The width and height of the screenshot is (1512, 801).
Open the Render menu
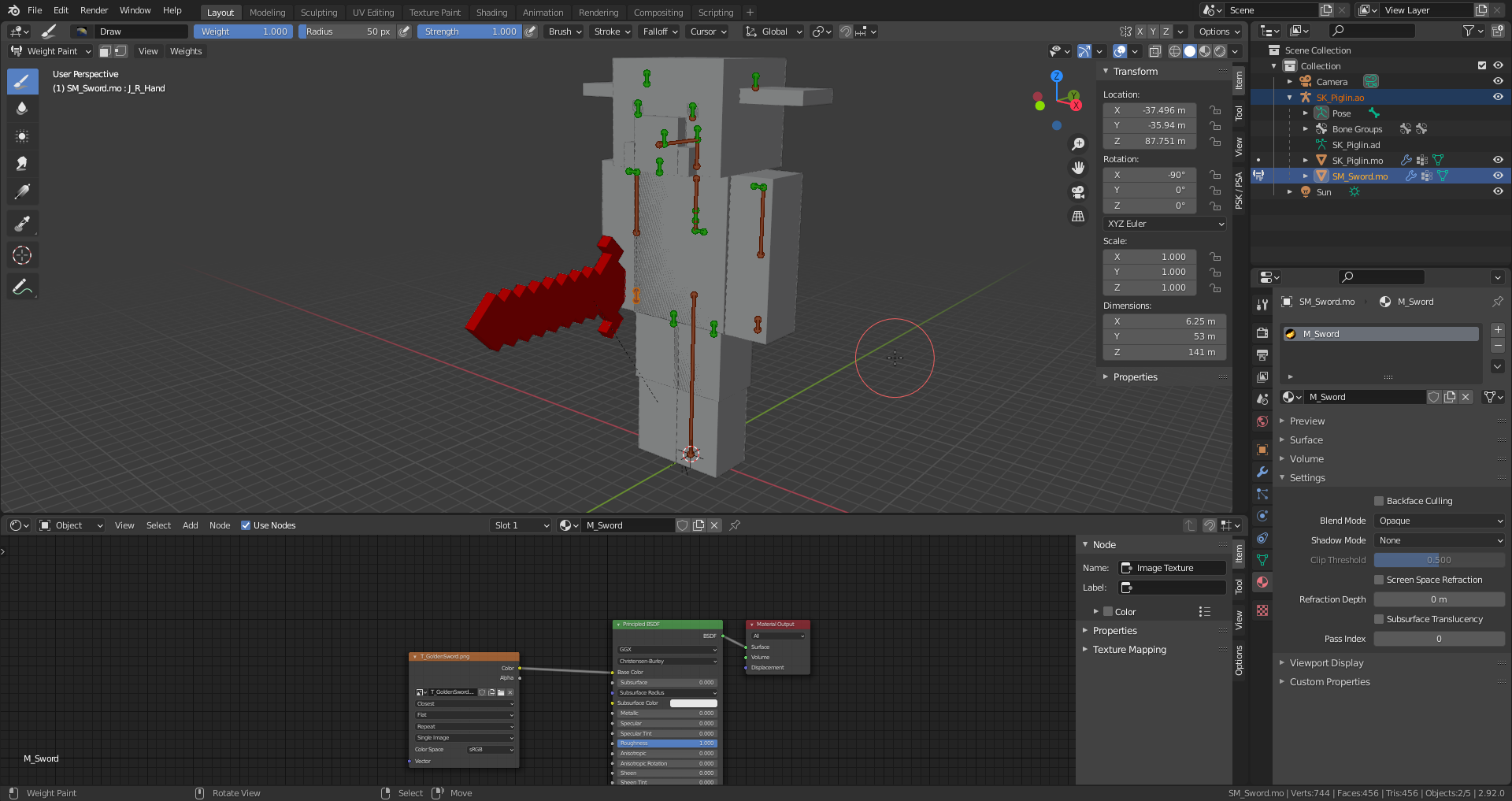94,10
